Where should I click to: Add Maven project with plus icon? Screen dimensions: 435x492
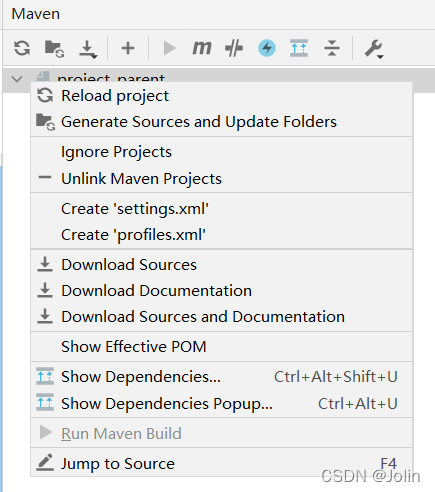click(128, 48)
